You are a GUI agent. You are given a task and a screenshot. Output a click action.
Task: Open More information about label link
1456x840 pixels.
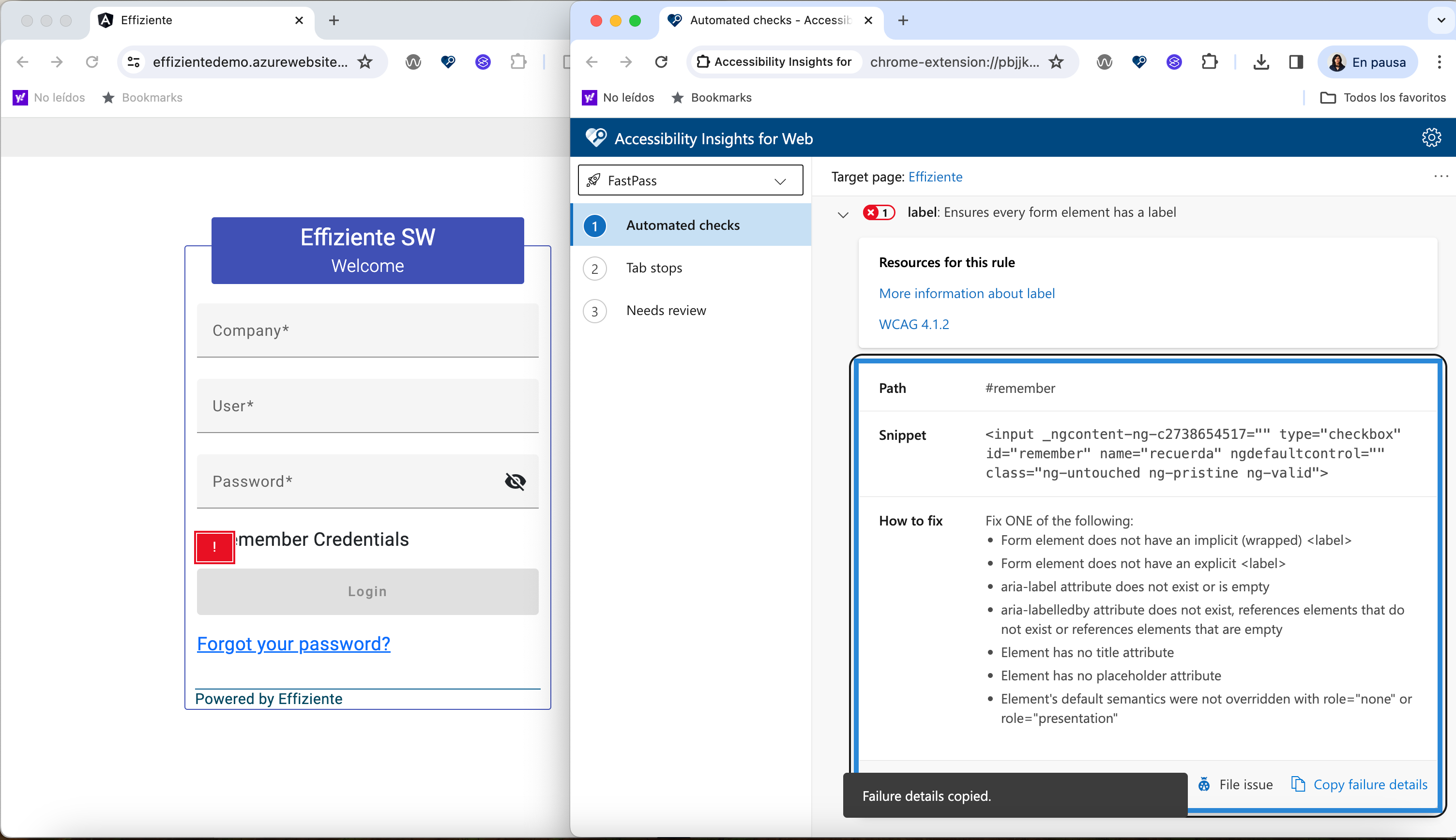pos(967,293)
